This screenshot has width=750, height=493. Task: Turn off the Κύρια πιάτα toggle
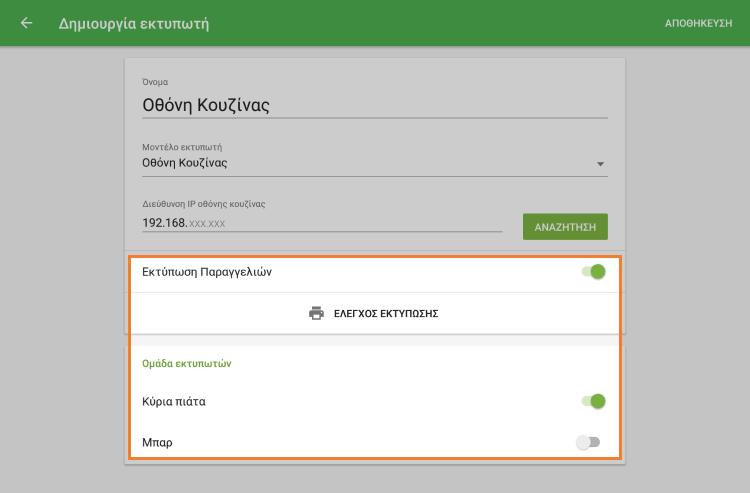click(x=594, y=401)
